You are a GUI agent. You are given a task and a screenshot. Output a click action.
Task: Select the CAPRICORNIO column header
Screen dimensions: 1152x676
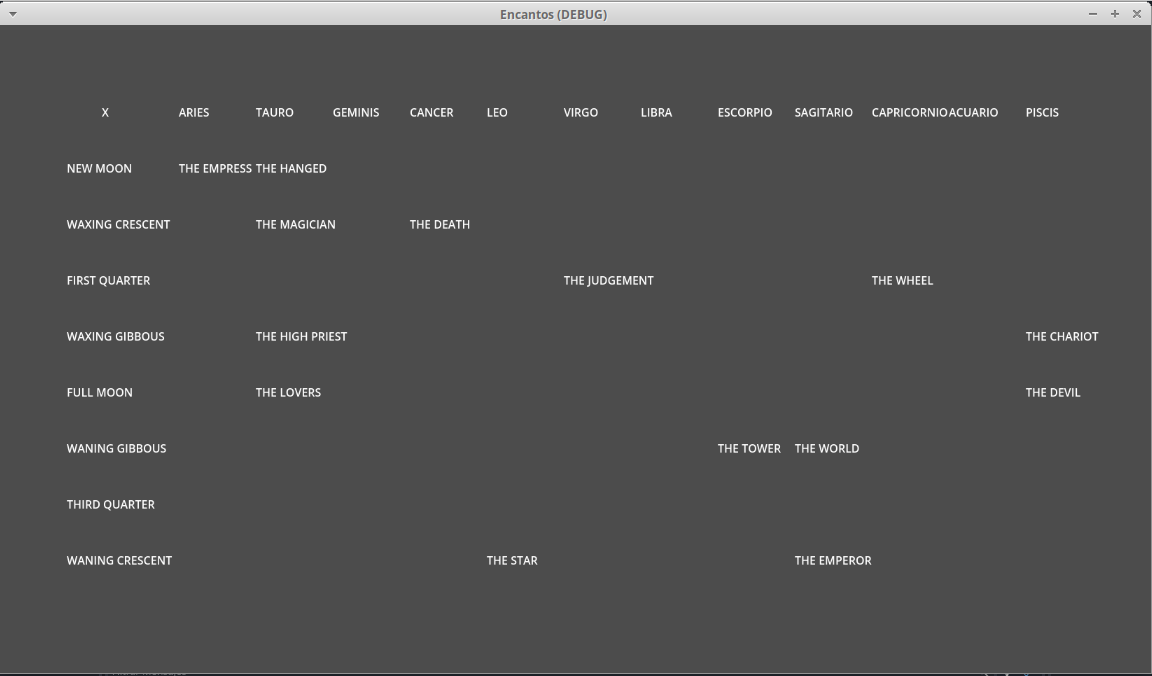pyautogui.click(x=910, y=112)
